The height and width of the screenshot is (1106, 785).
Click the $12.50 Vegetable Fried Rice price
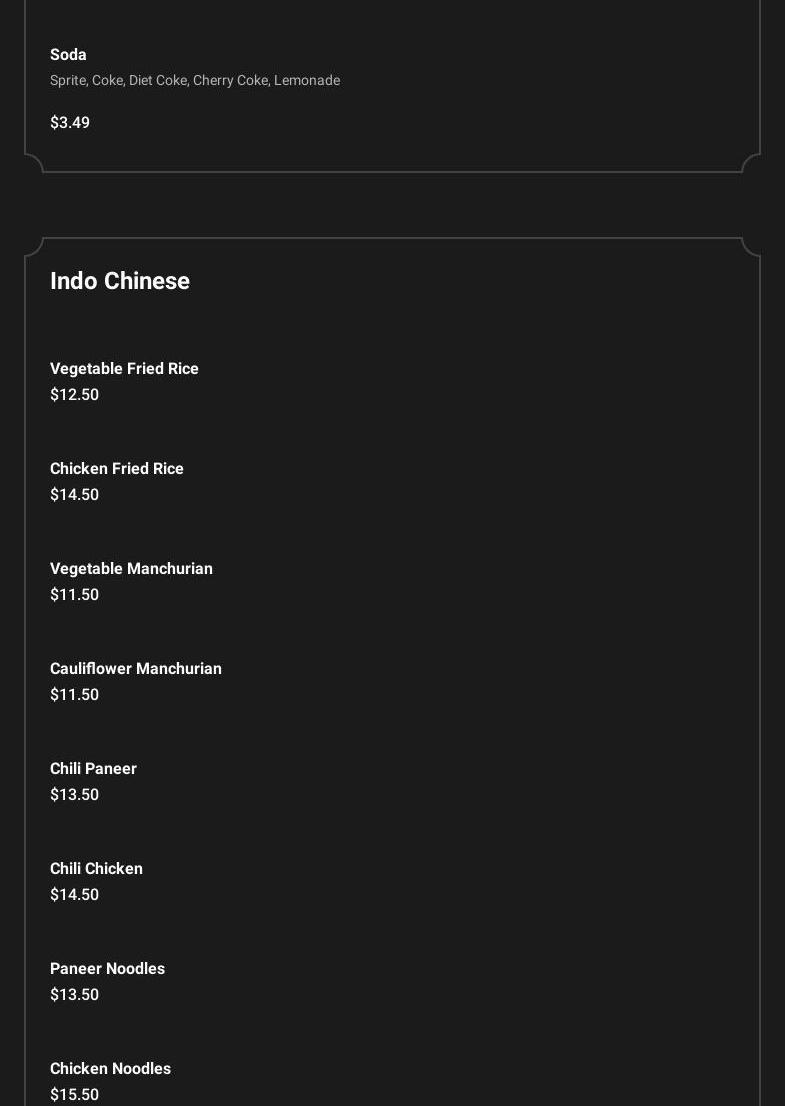coord(74,395)
